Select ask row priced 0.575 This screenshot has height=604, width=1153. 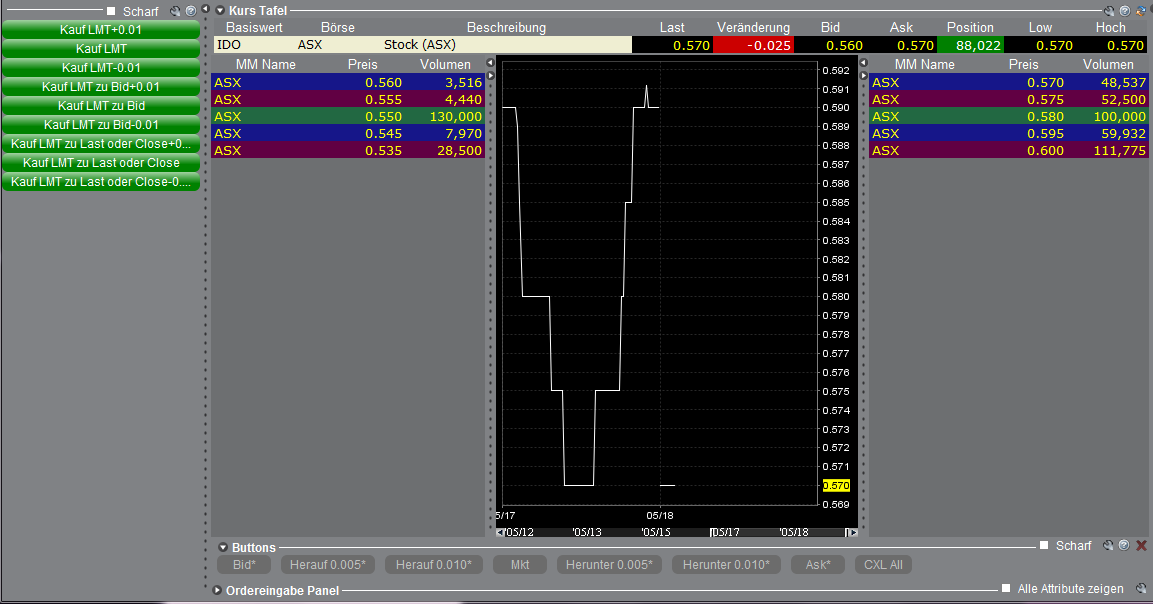[1009, 99]
